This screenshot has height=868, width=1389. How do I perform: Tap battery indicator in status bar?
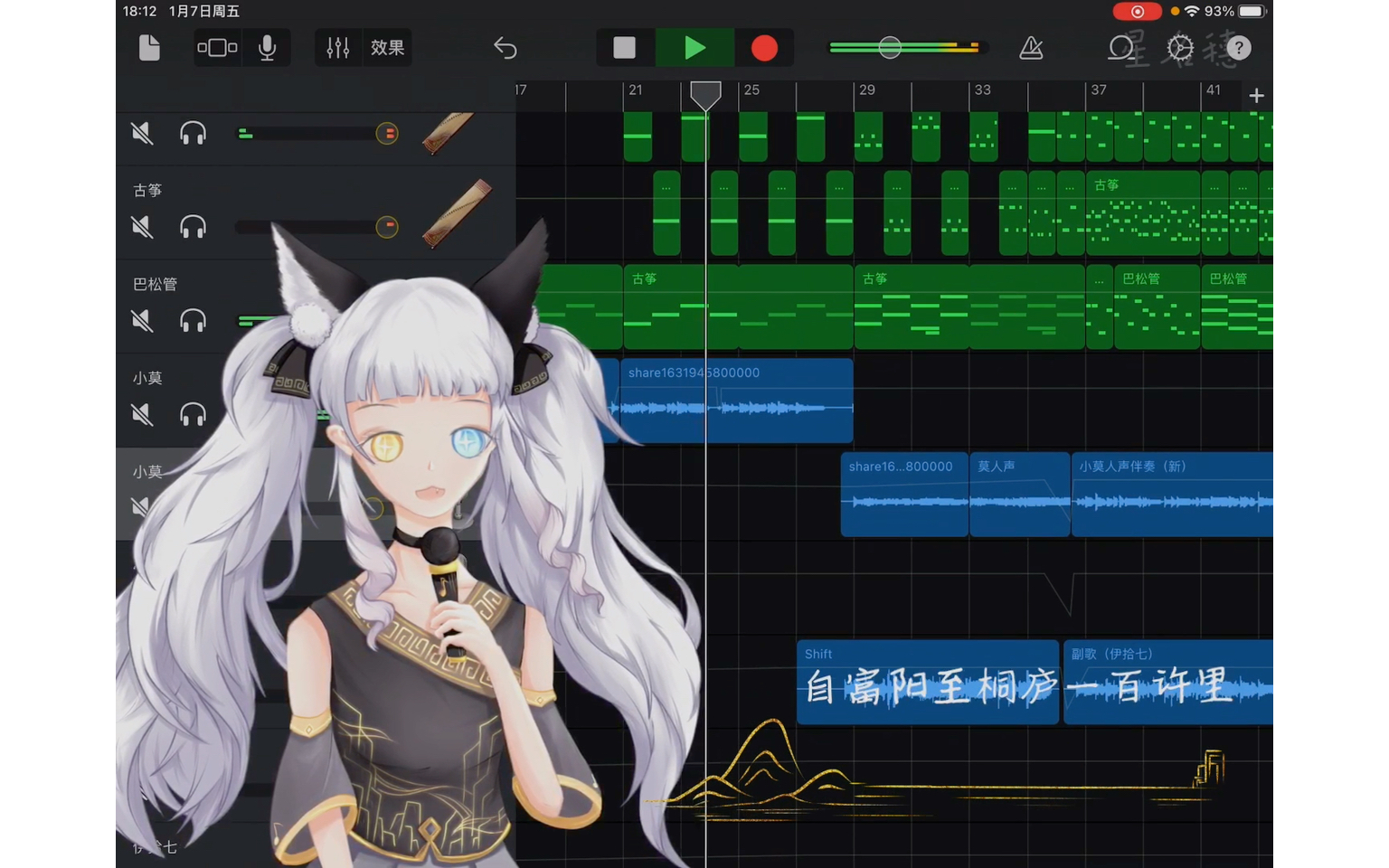[x=1252, y=11]
